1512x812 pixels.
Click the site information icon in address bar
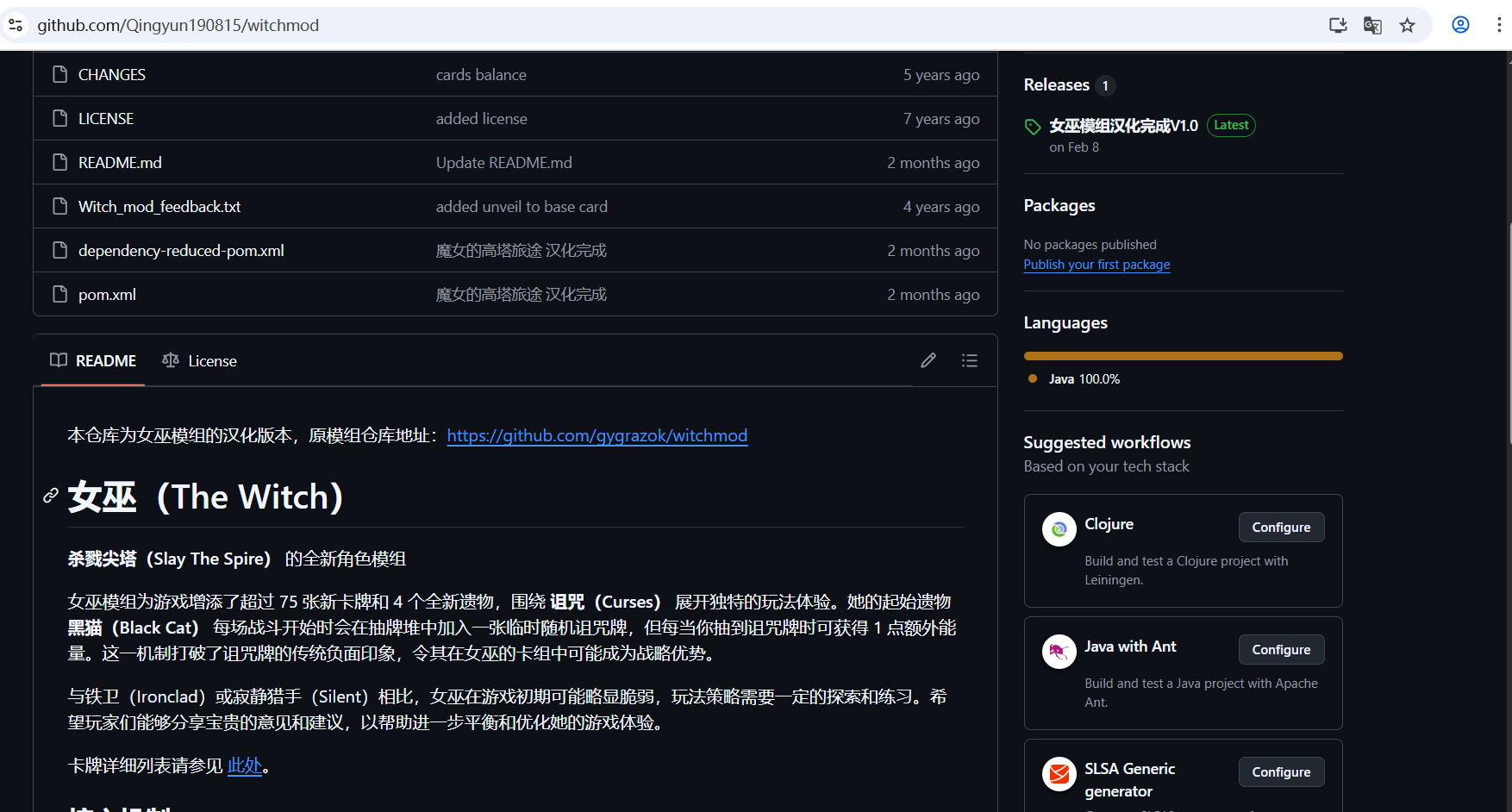point(16,25)
